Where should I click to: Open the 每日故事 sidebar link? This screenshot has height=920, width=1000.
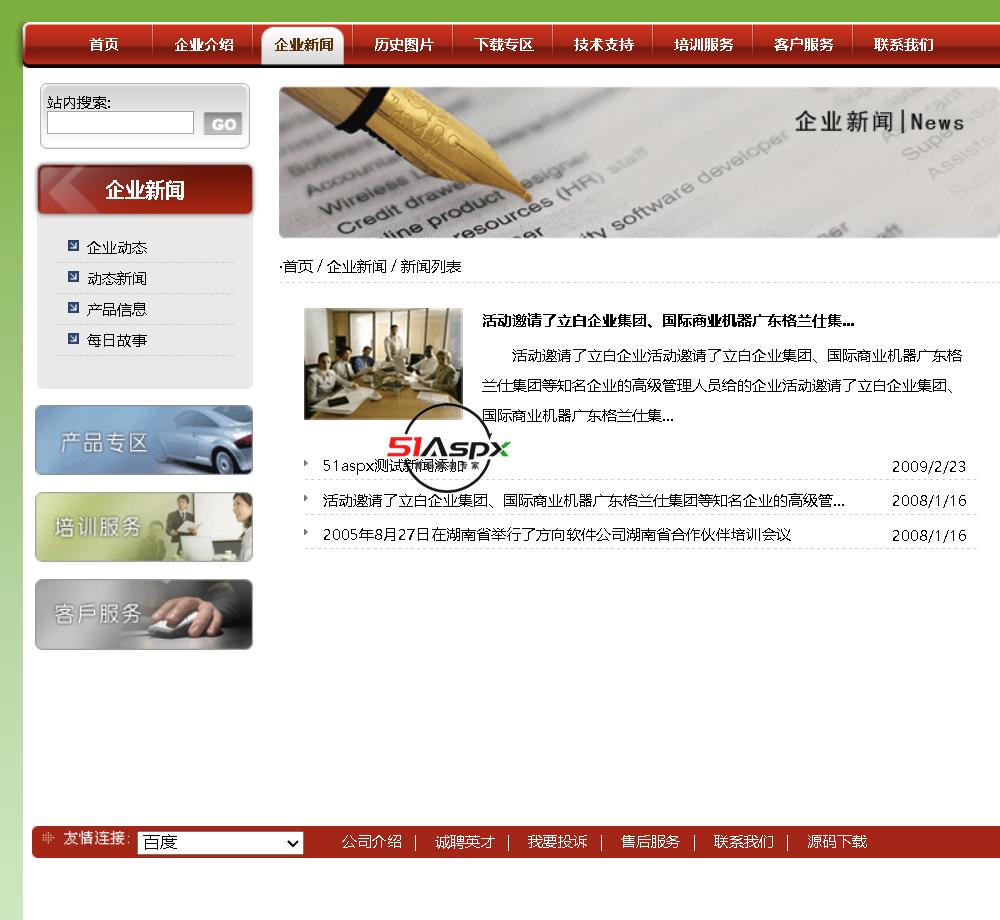[117, 340]
